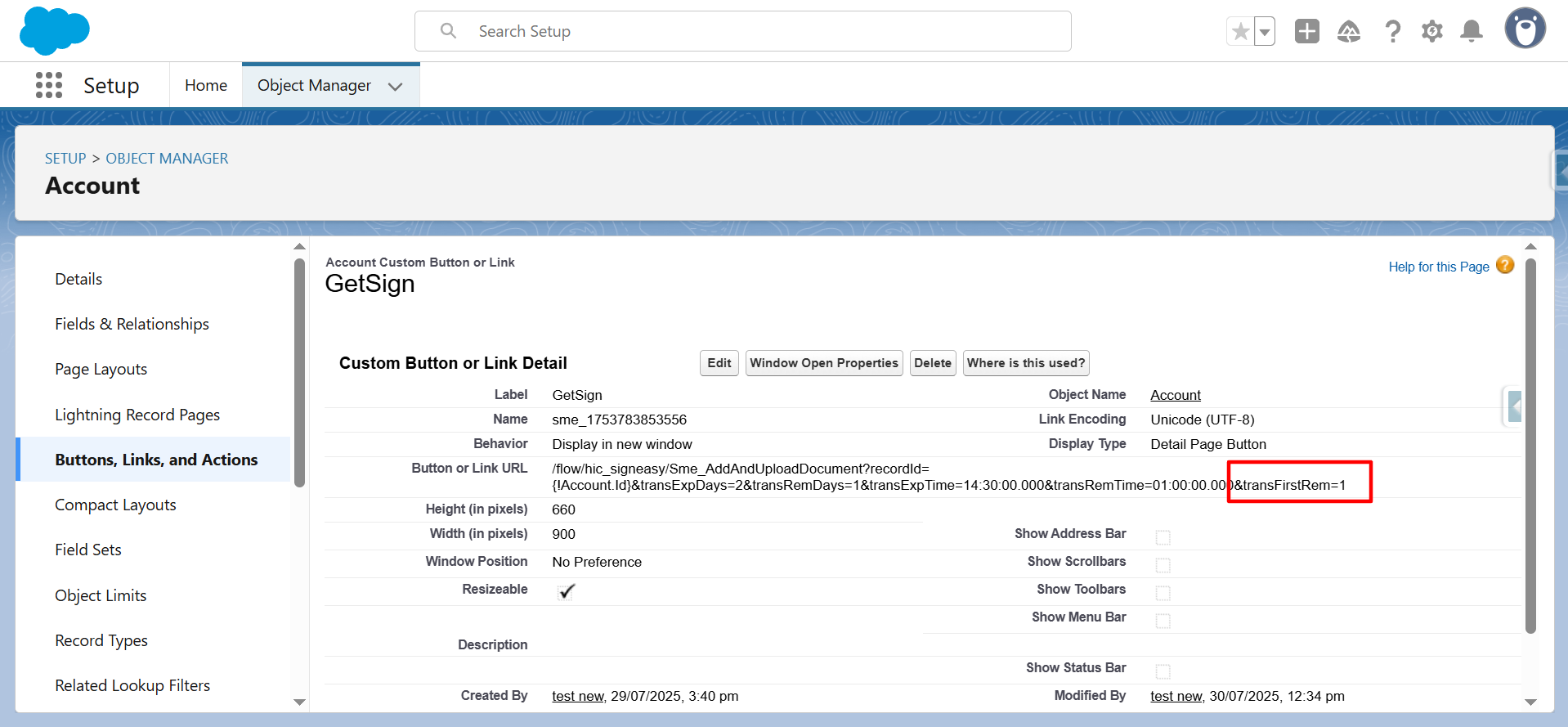1568x727 pixels.
Task: Open Lightning Record Pages in the sidebar
Action: 137,415
